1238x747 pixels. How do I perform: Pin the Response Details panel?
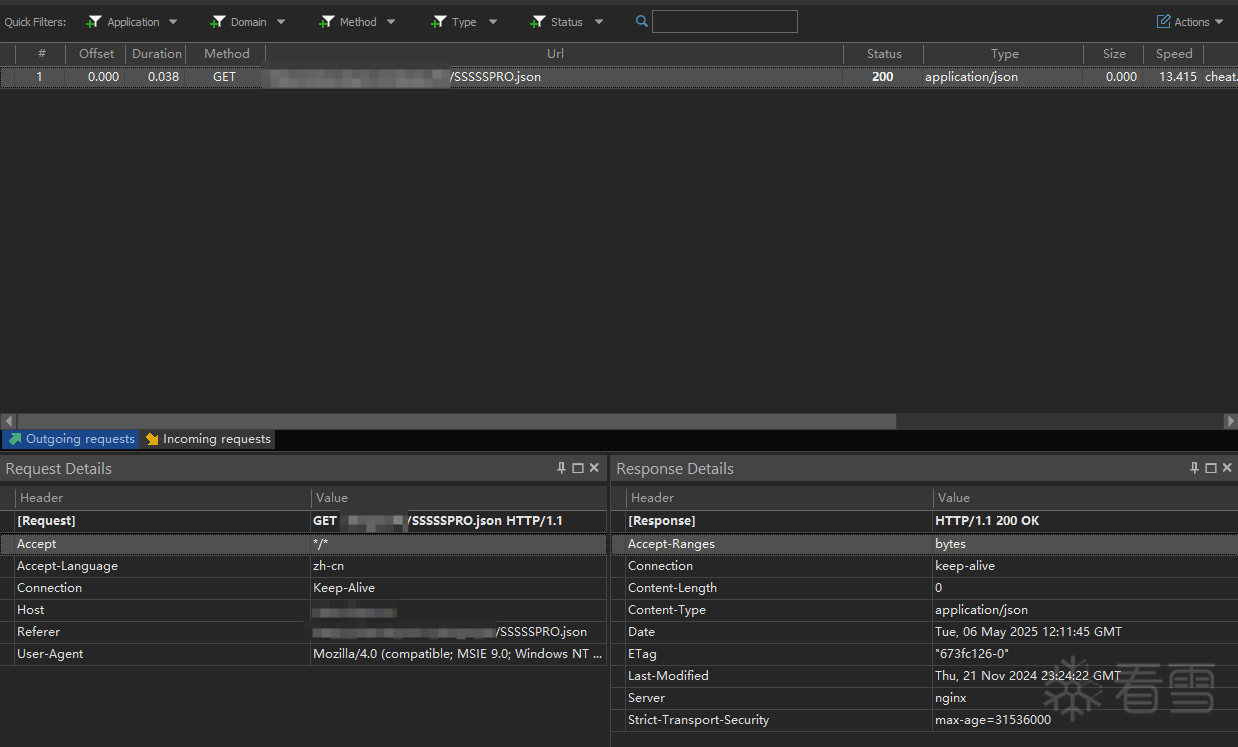[1194, 468]
